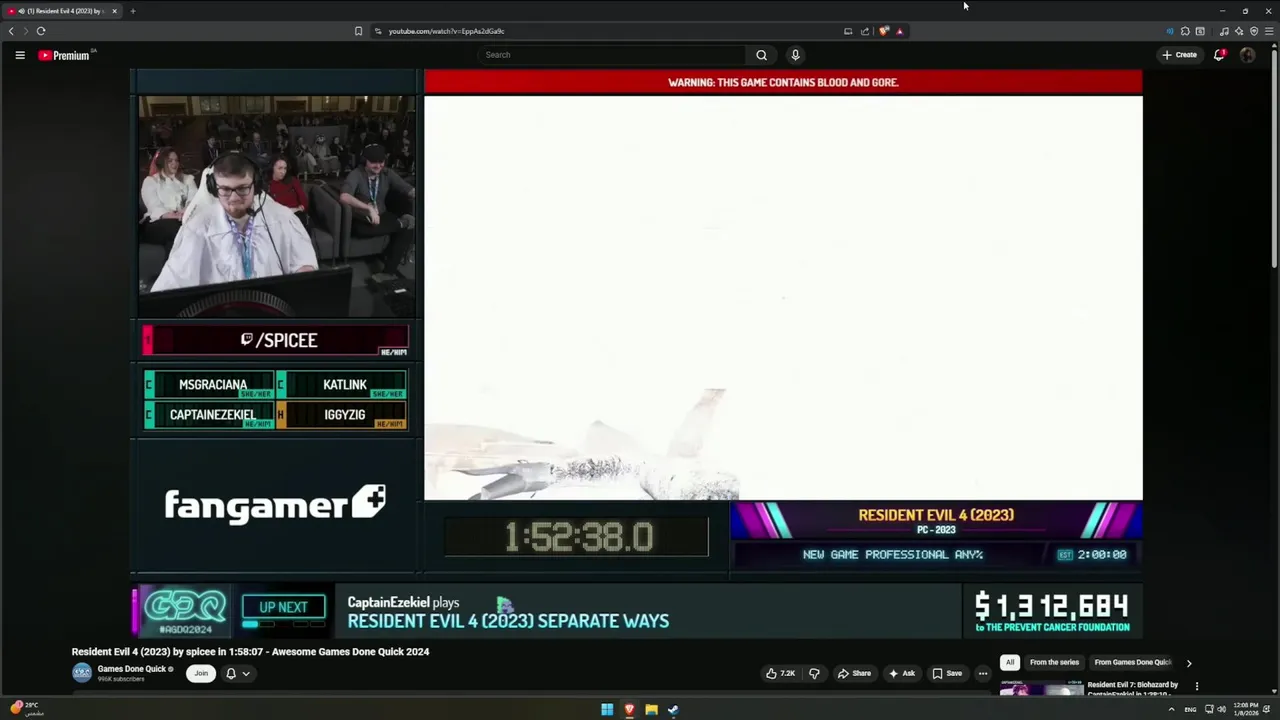Open Leo AI sparkle icon
The width and height of the screenshot is (1280, 720).
click(x=1239, y=31)
